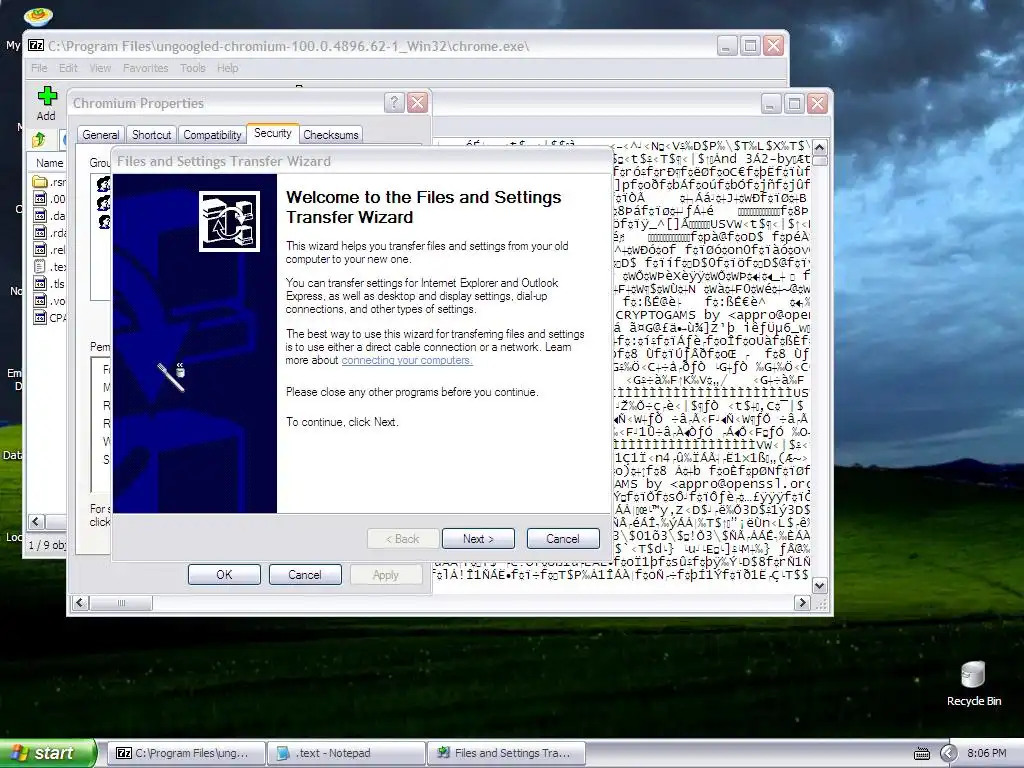Click the up-folder arrow icon in 7-Zip
The width and height of the screenshot is (1024, 768).
click(39, 139)
